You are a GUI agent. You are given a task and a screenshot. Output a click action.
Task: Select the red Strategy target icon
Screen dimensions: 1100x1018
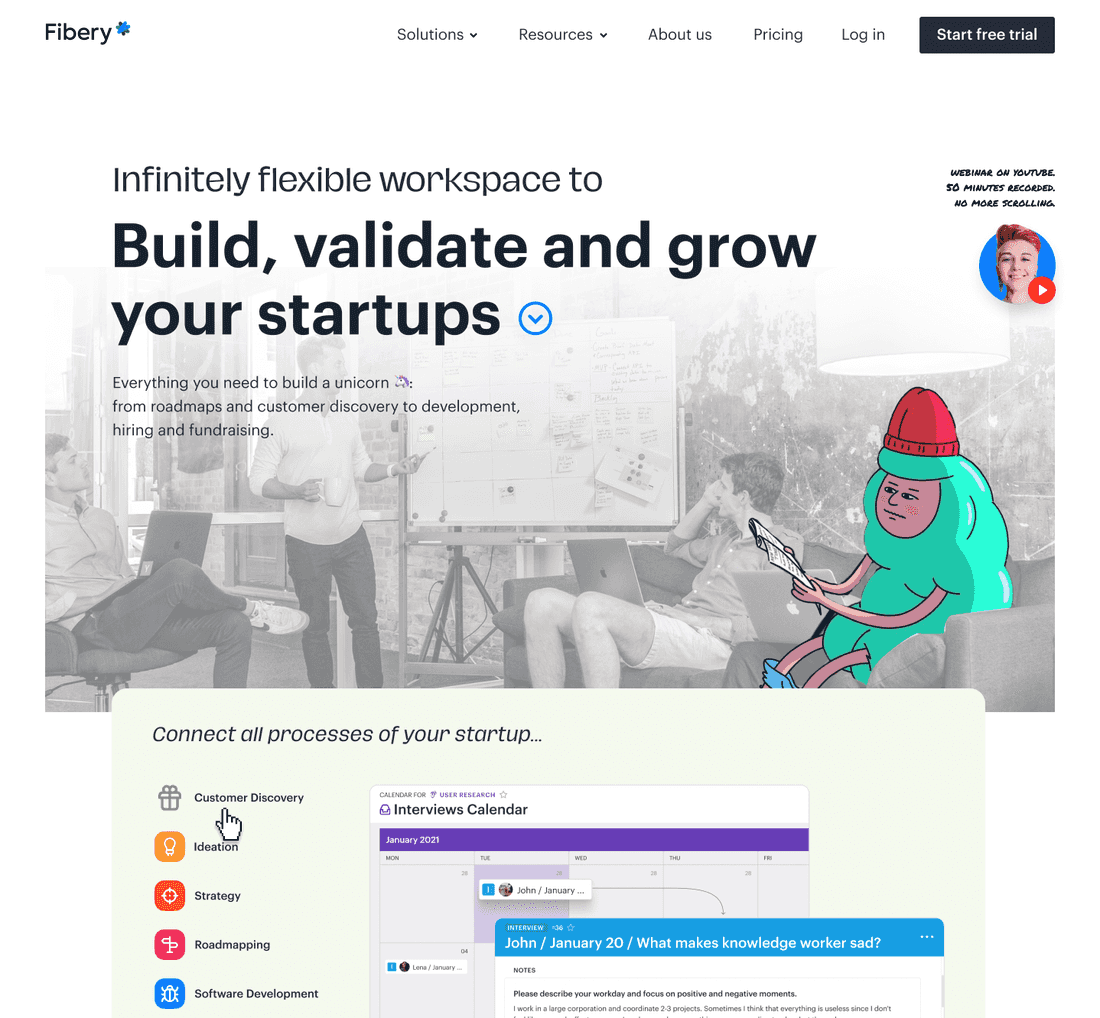[170, 896]
